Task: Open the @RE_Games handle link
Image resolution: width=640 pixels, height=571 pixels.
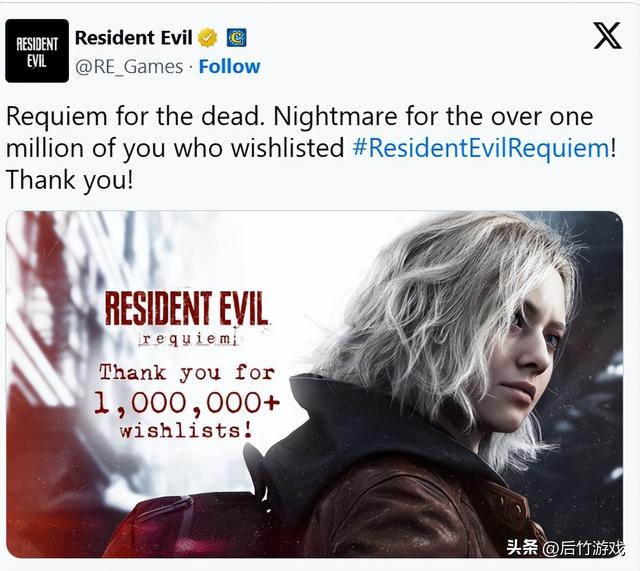Action: click(129, 67)
